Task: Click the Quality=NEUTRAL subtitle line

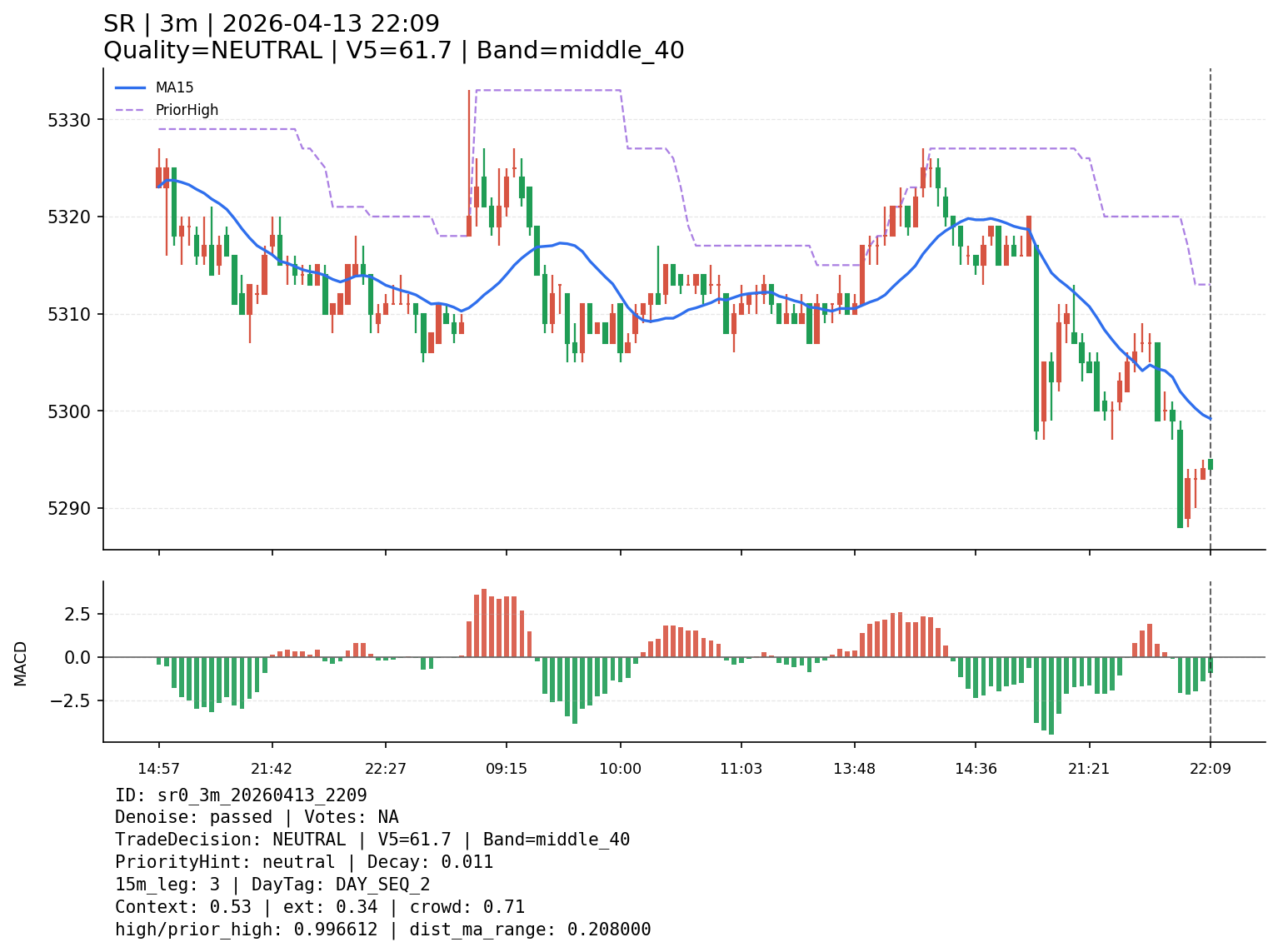Action: [393, 51]
